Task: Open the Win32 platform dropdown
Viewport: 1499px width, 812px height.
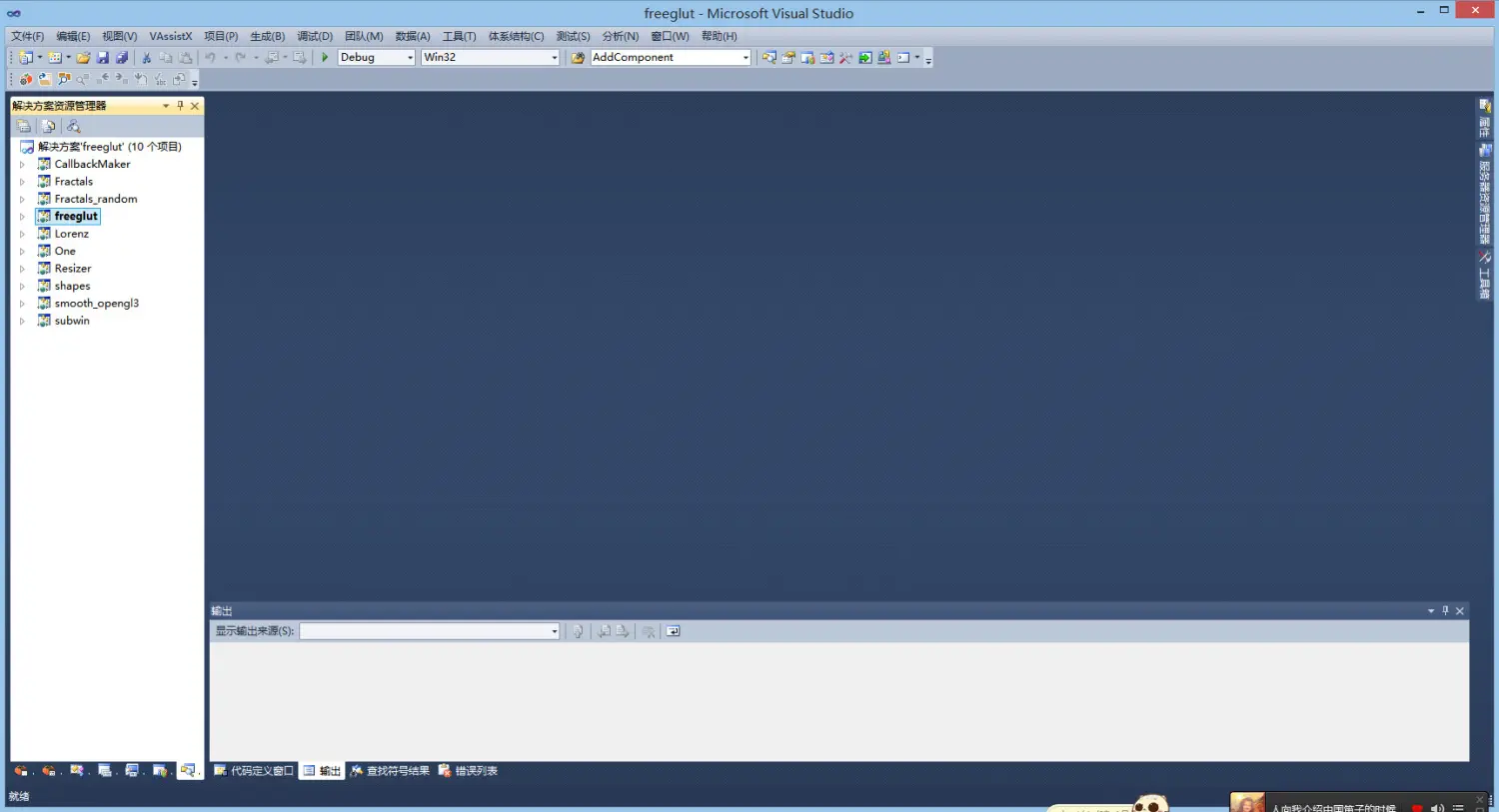Action: click(x=555, y=58)
